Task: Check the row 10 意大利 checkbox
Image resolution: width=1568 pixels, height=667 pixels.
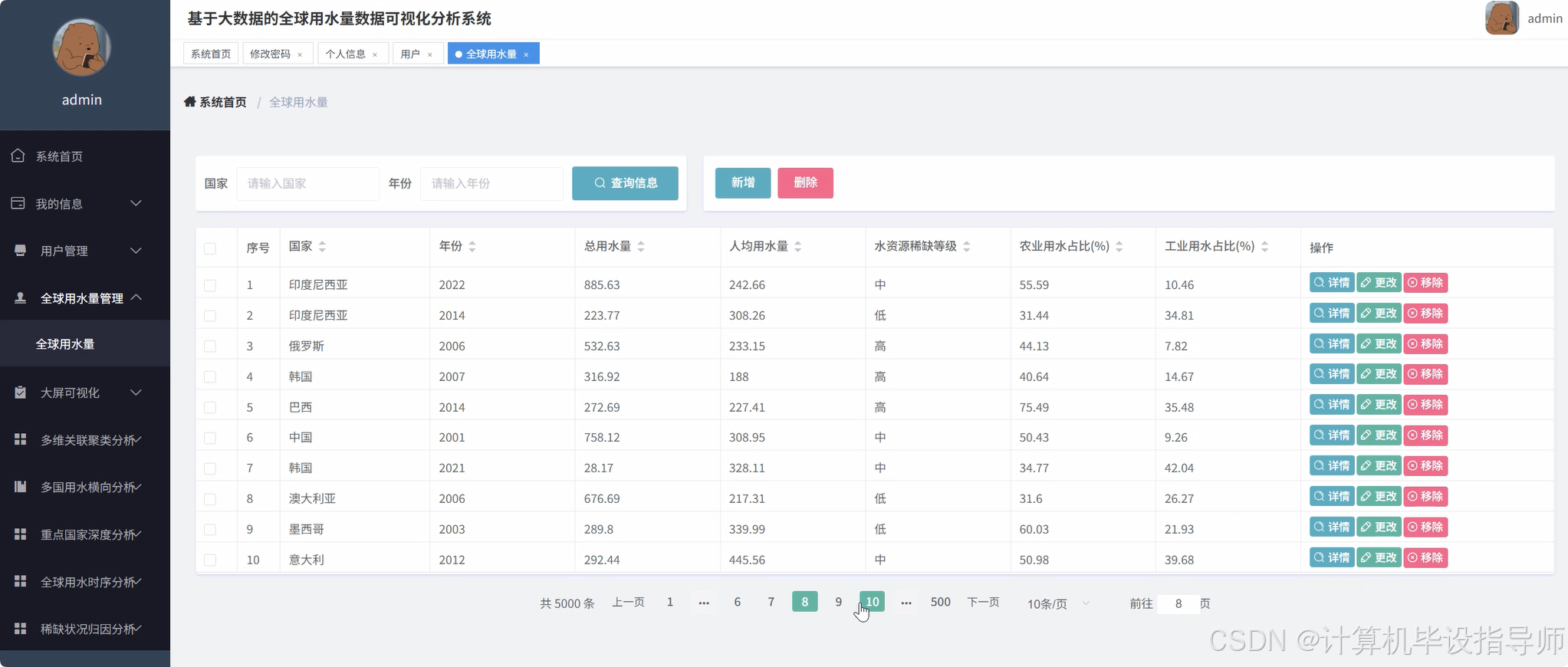Action: pos(210,560)
